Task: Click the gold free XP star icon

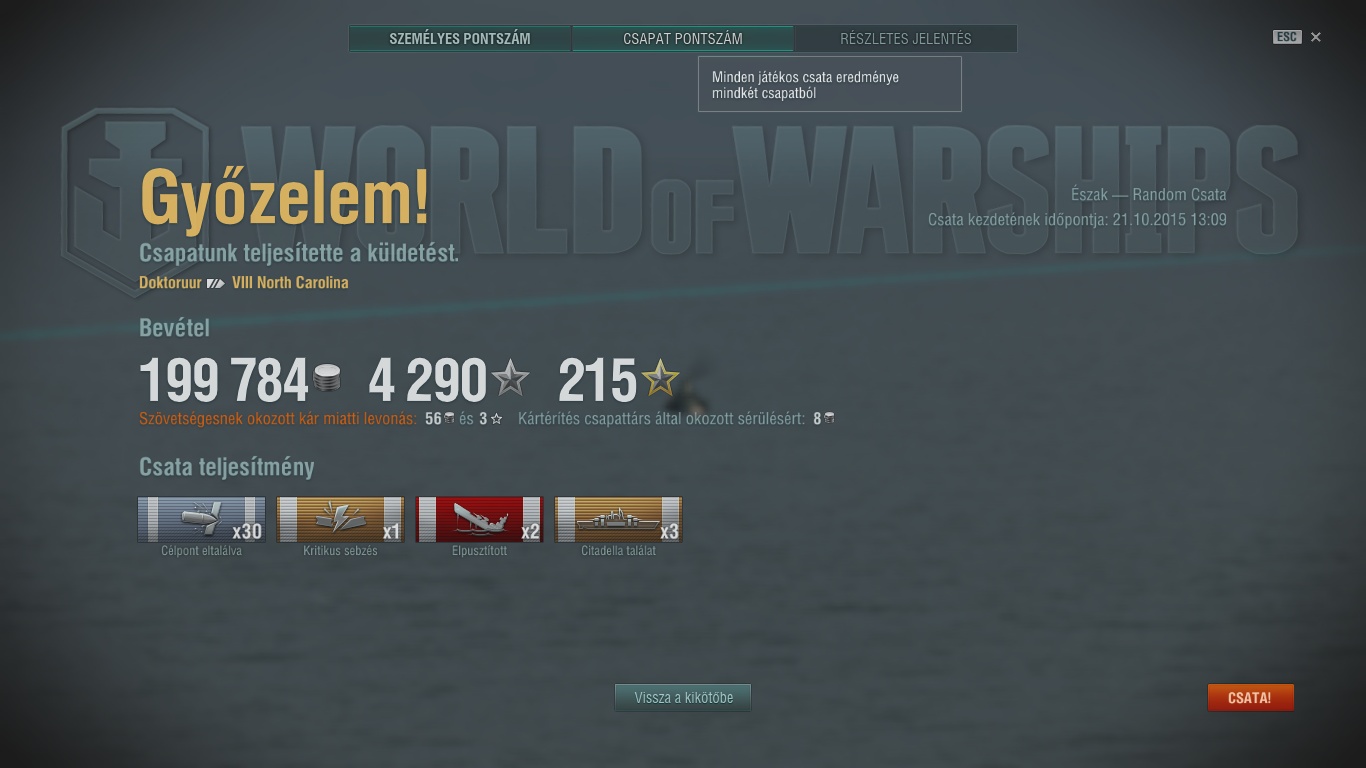Action: point(660,379)
